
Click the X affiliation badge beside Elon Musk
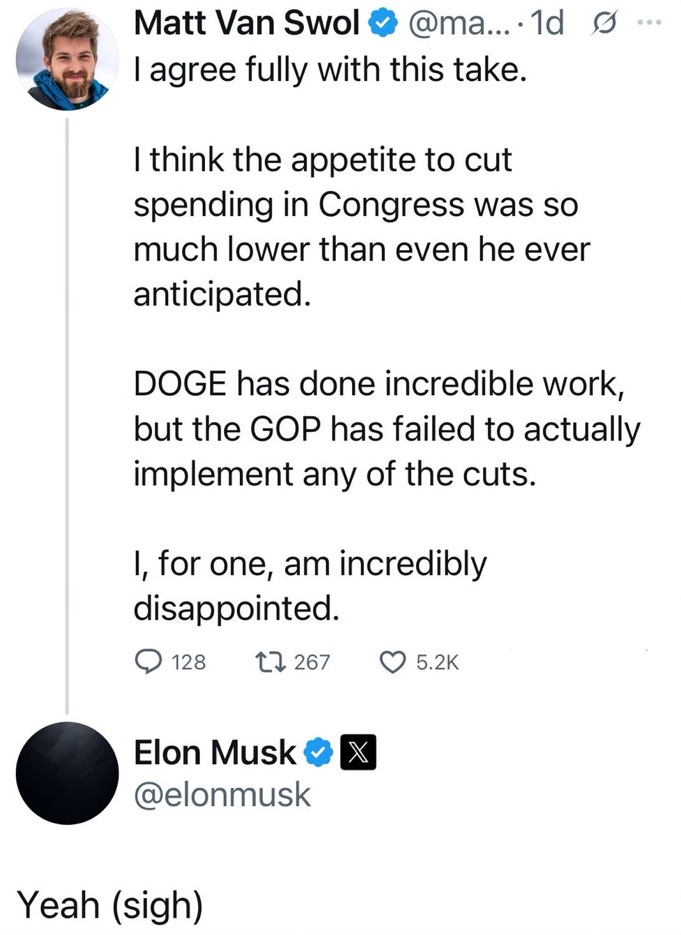357,752
